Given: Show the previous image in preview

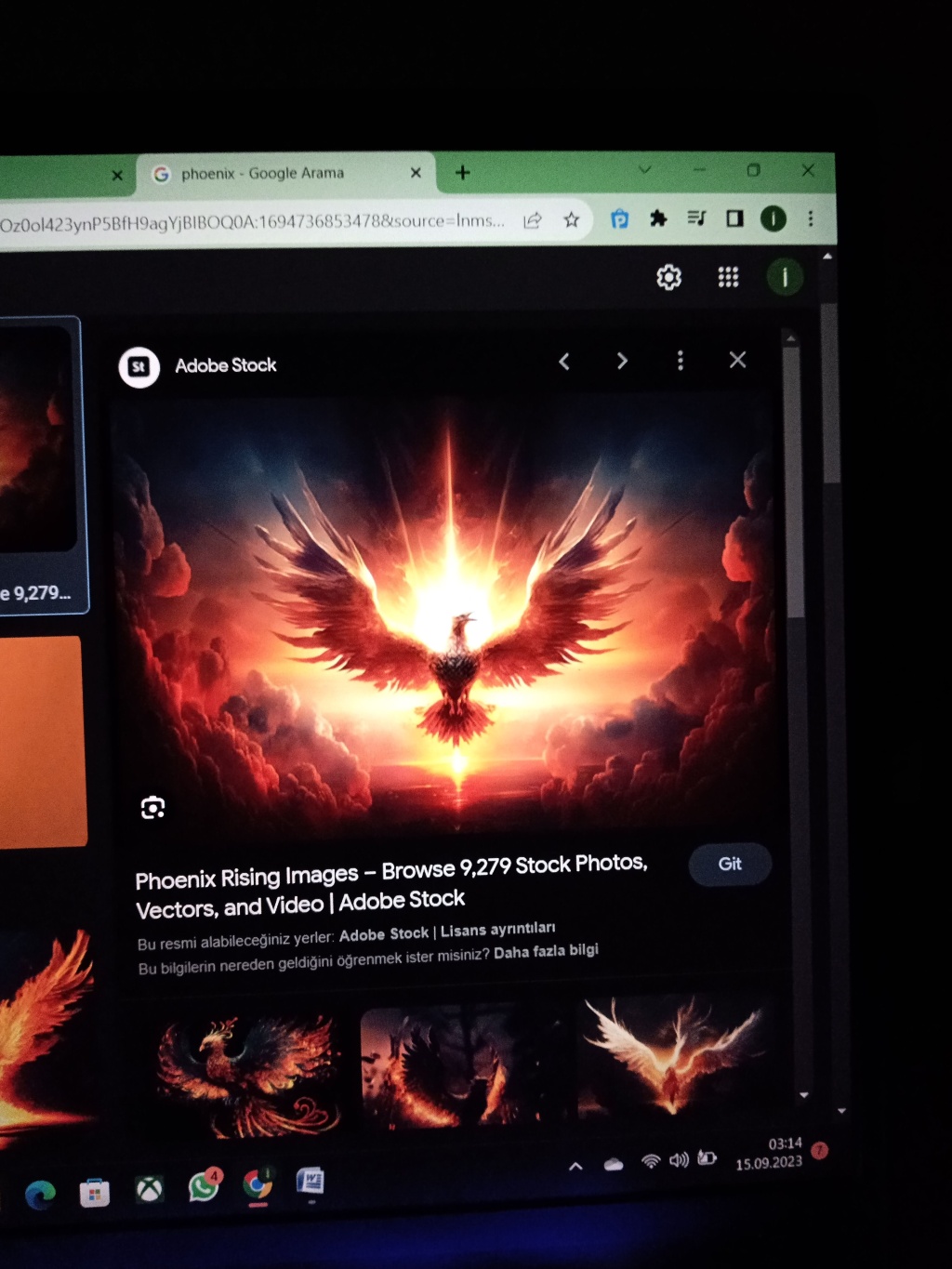Looking at the screenshot, I should [x=564, y=362].
